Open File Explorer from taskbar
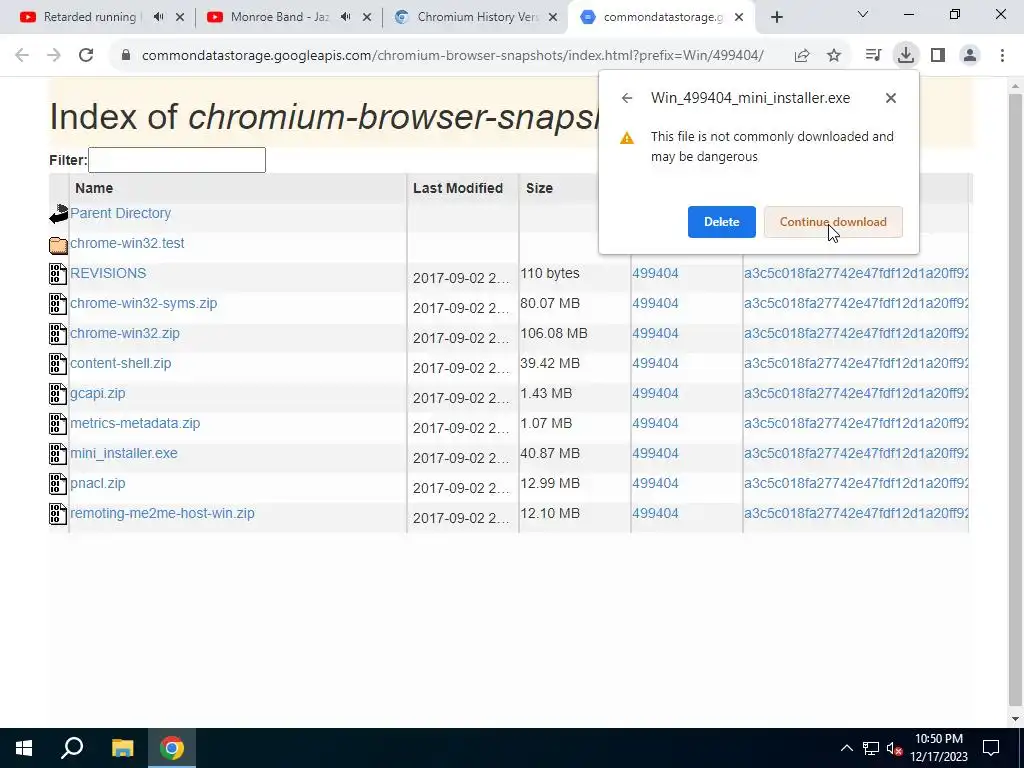Screen dimensions: 1024x768 122,748
